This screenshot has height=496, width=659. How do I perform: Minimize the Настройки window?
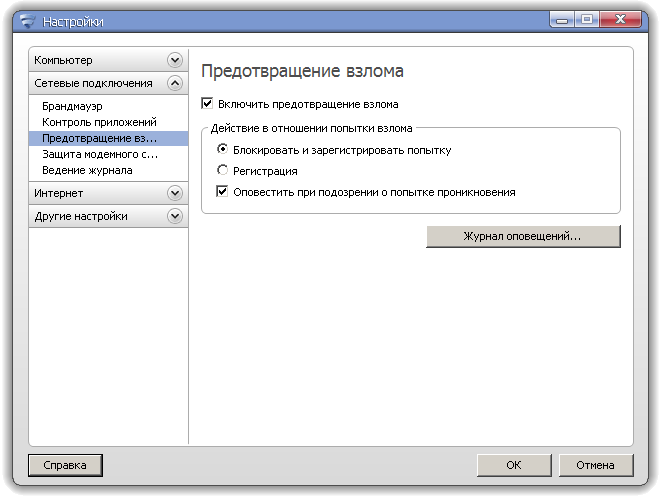pos(562,20)
